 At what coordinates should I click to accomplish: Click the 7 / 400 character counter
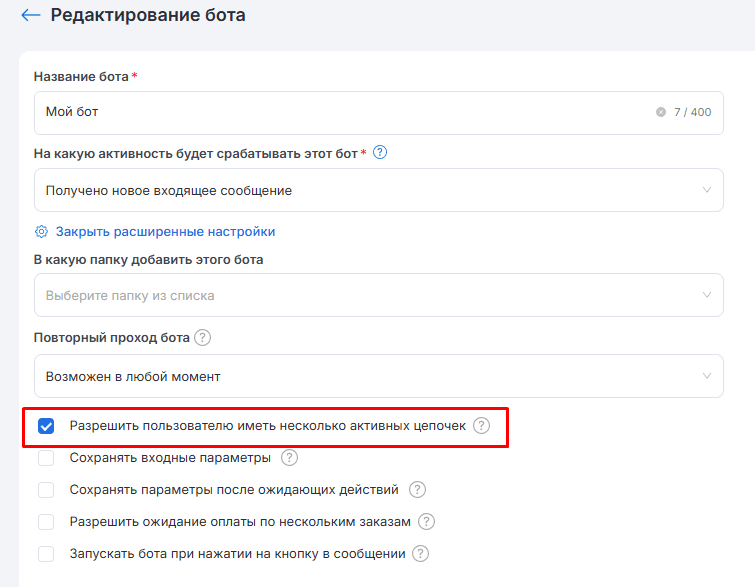click(692, 112)
